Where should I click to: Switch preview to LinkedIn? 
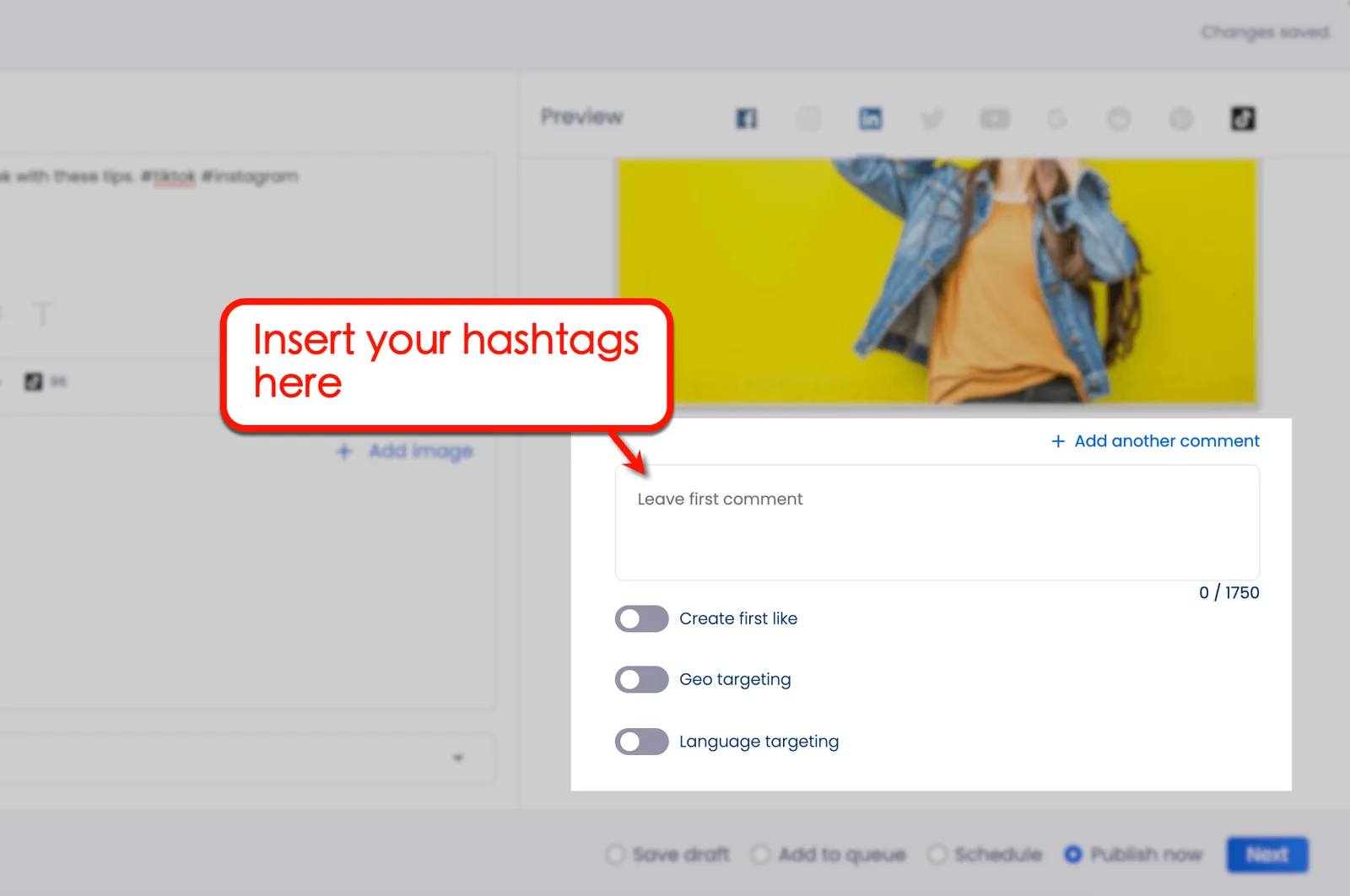(870, 118)
